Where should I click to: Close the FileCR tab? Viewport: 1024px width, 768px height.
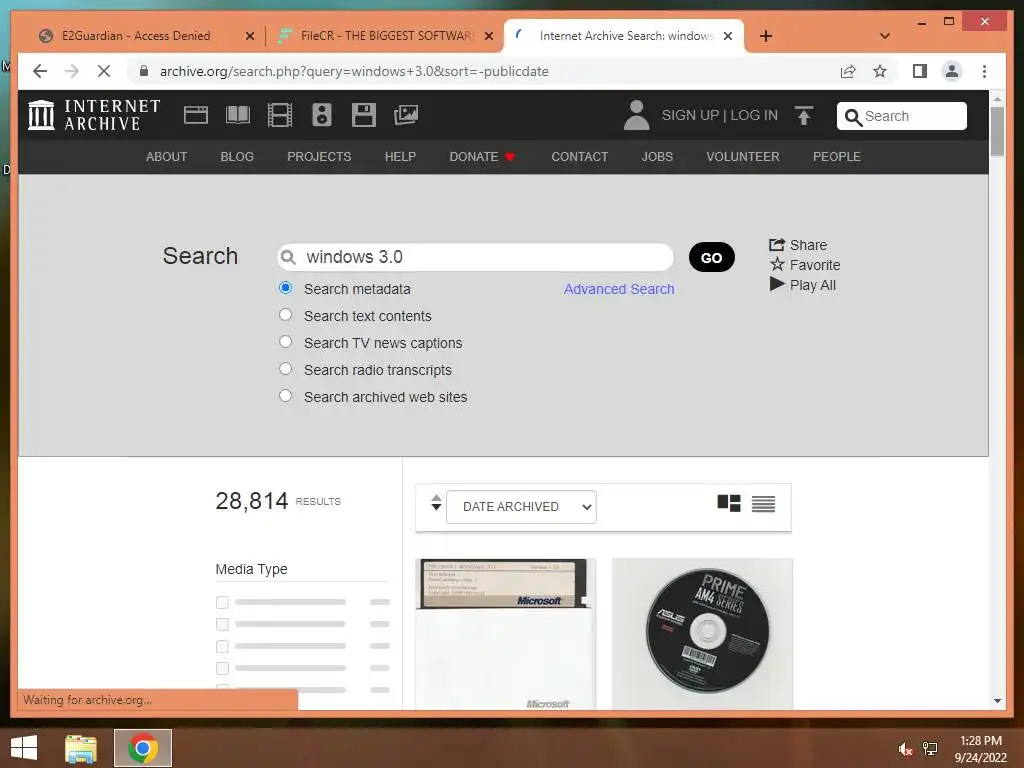(x=488, y=36)
